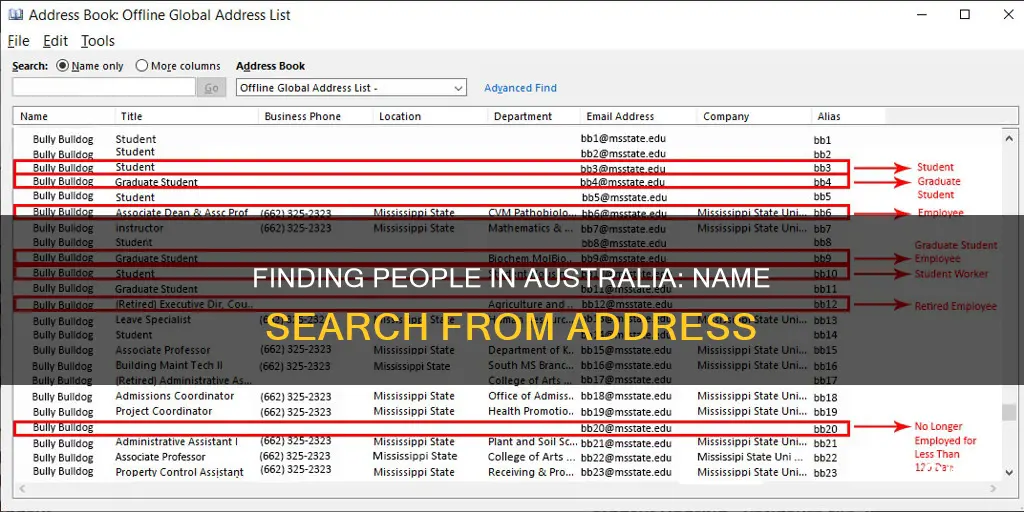Select the bb22@msstate.edu email cell
1024x512 pixels.
pyautogui.click(x=626, y=457)
